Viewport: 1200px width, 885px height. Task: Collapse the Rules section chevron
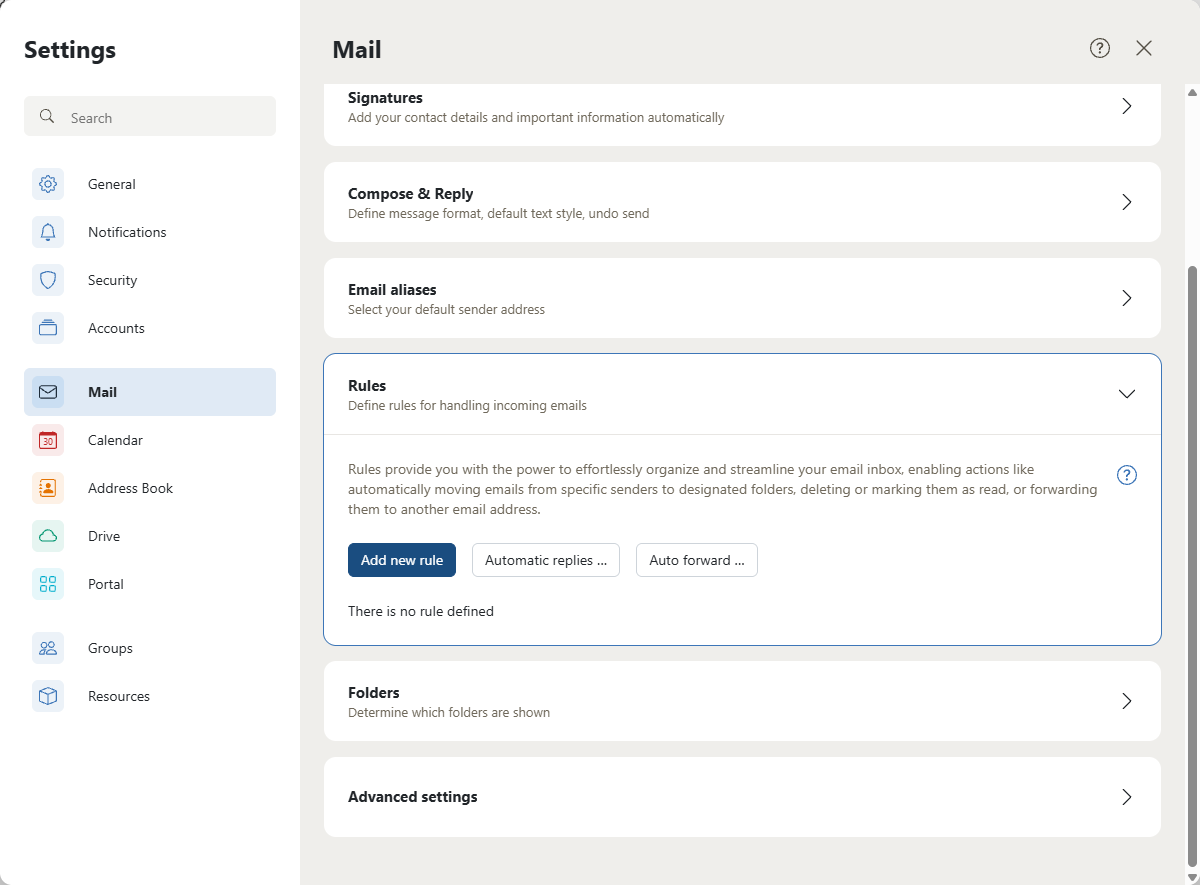1127,394
